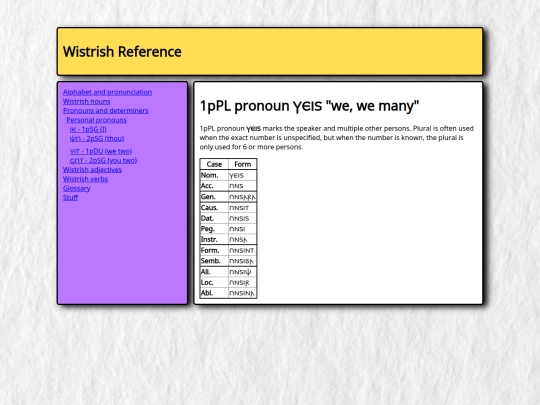Viewport: 540px width, 405px height.
Task: Select the Dat. table cell
Action: 214,218
